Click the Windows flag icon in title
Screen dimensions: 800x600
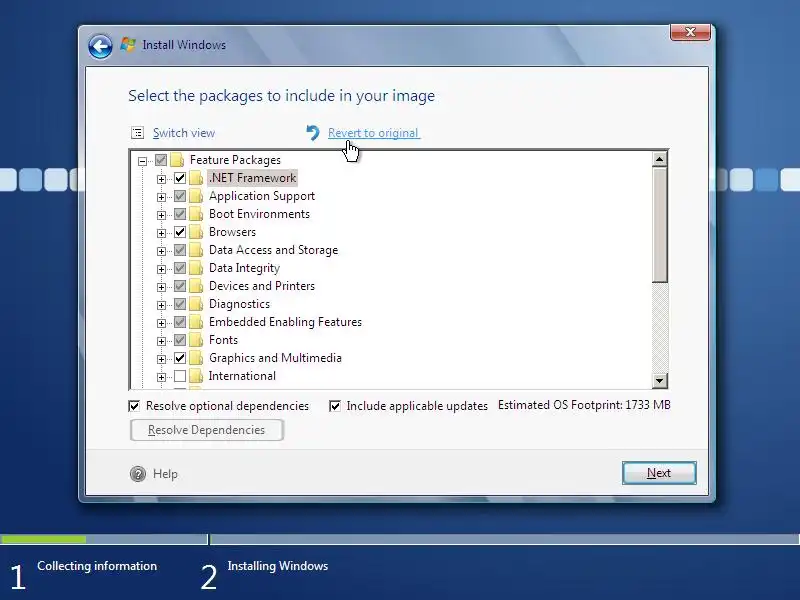click(128, 45)
